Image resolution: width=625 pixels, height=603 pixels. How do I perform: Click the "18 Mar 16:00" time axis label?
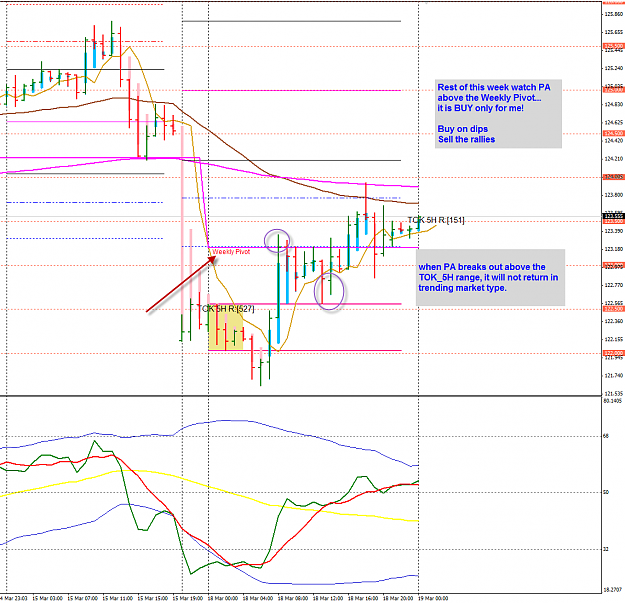point(363,598)
